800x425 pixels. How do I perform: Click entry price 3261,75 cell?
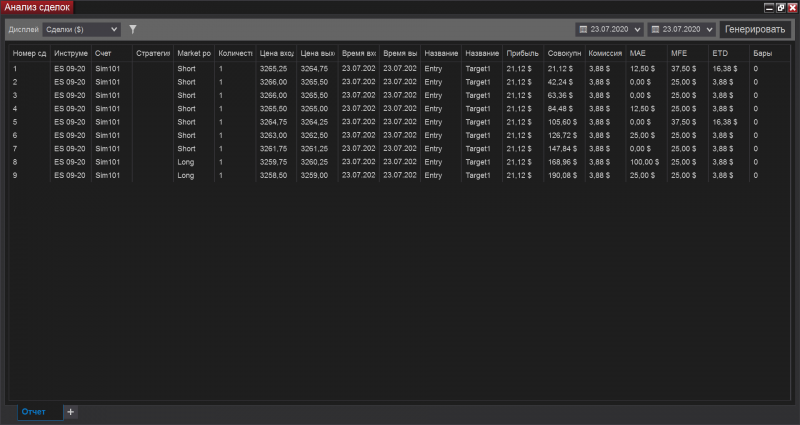click(x=277, y=148)
